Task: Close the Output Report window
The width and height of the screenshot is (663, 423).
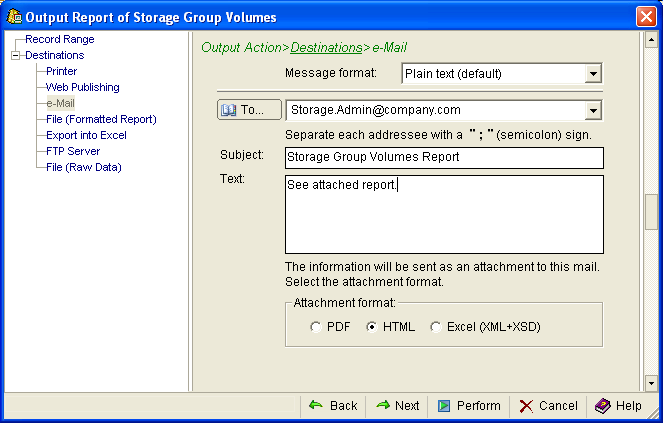Action: point(646,17)
